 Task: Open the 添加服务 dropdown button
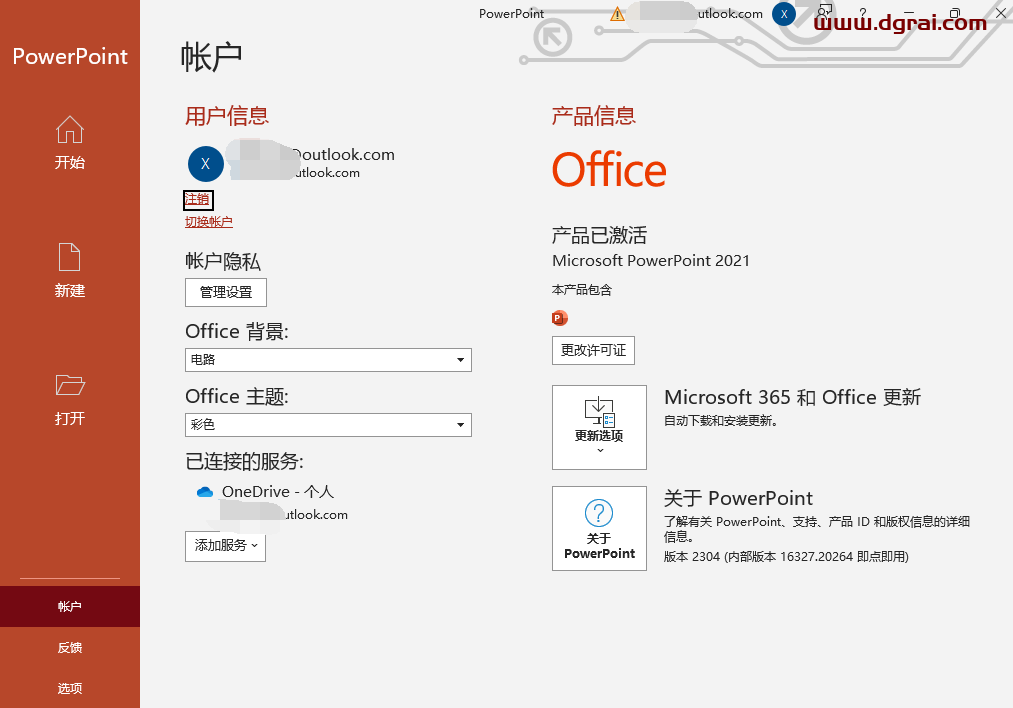(225, 546)
